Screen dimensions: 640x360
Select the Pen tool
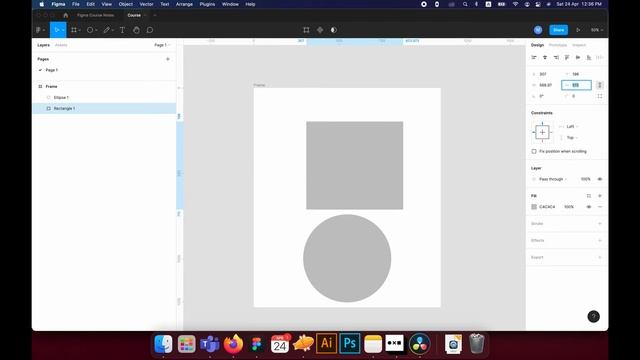(107, 30)
